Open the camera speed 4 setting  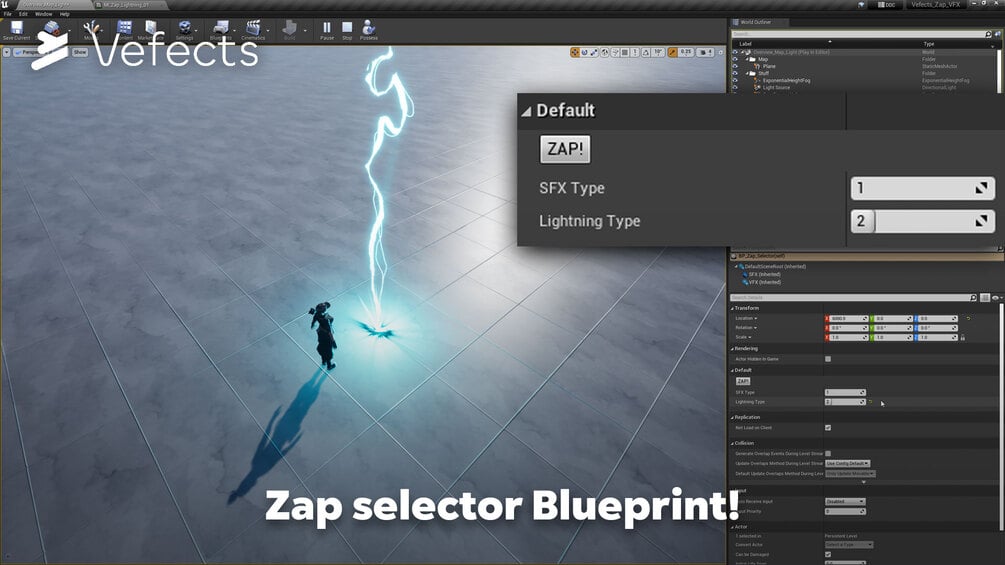pyautogui.click(x=706, y=53)
